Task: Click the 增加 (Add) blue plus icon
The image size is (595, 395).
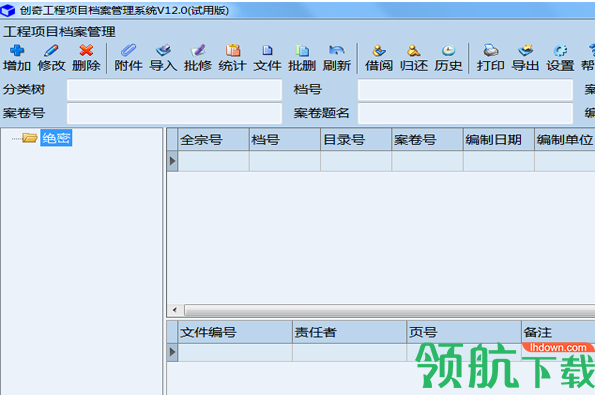Action: tap(17, 50)
